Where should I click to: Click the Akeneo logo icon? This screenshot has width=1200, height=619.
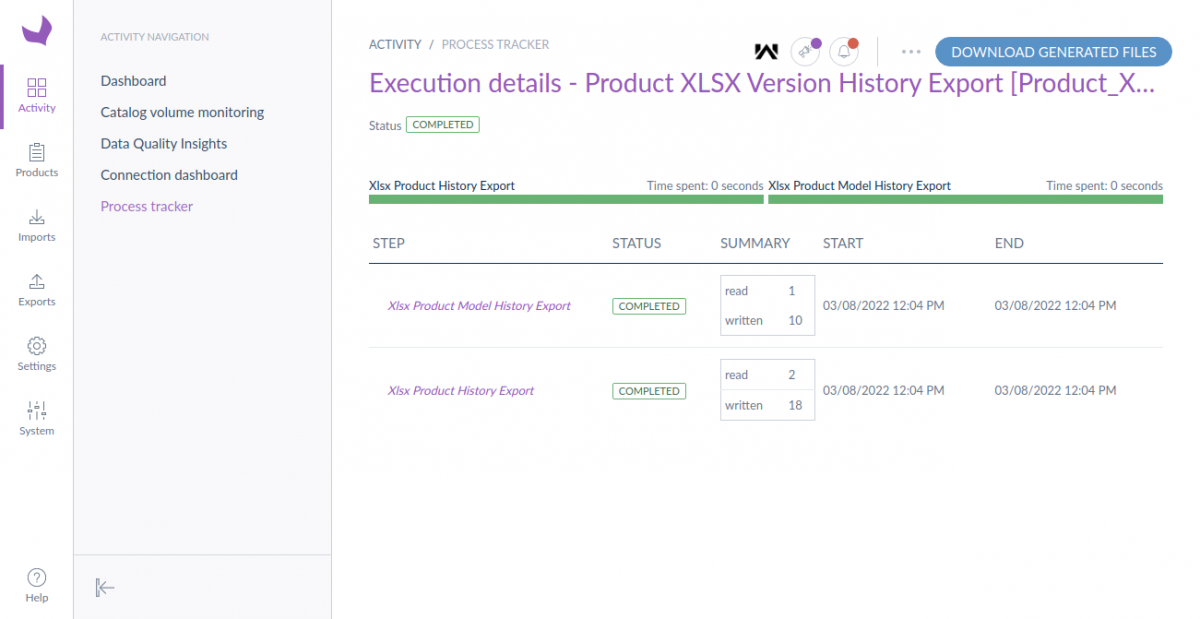point(36,30)
